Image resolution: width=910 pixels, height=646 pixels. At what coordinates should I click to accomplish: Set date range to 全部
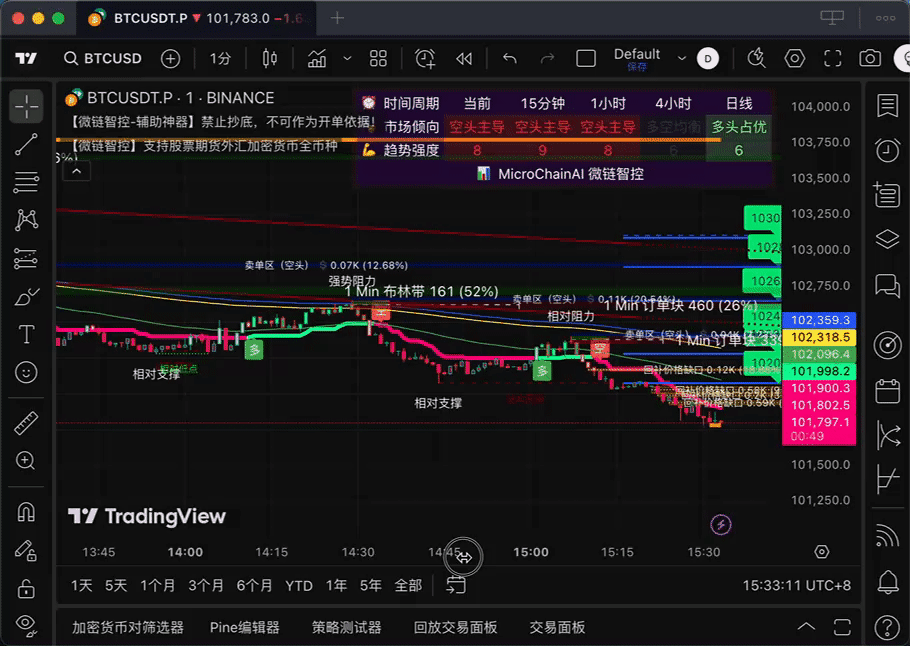pos(408,586)
